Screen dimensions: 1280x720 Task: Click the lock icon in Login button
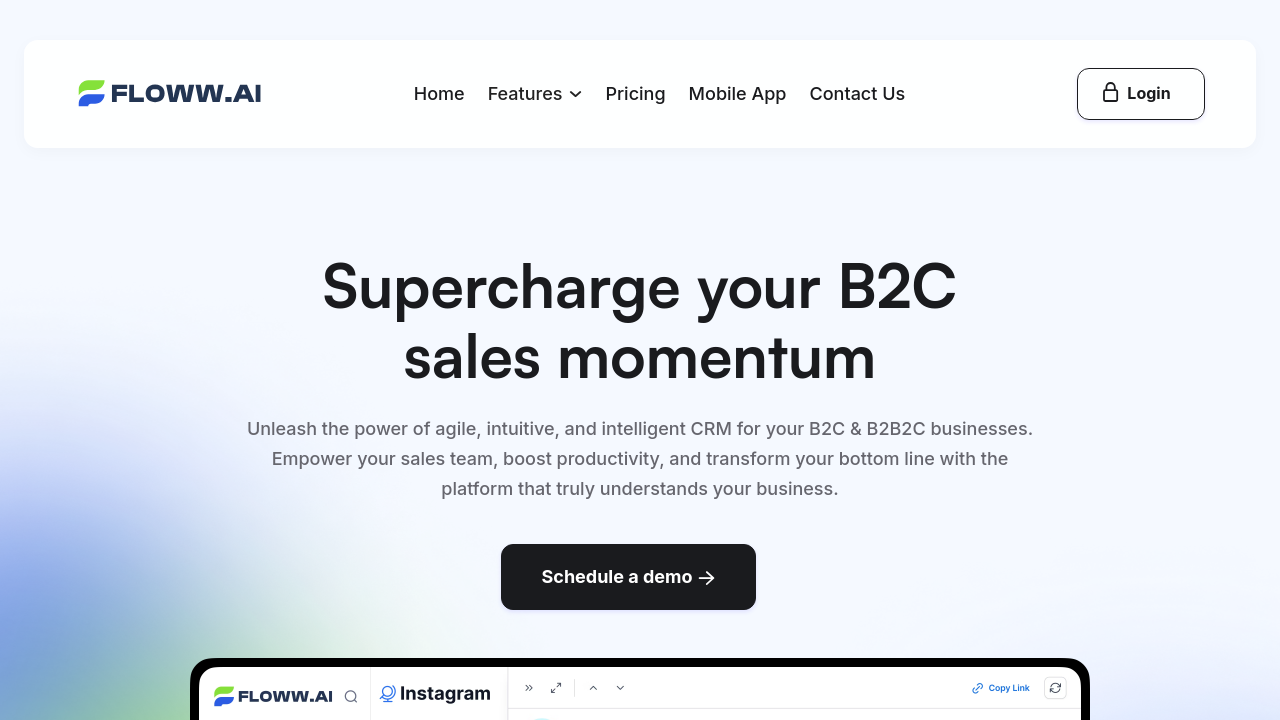pyautogui.click(x=1110, y=93)
